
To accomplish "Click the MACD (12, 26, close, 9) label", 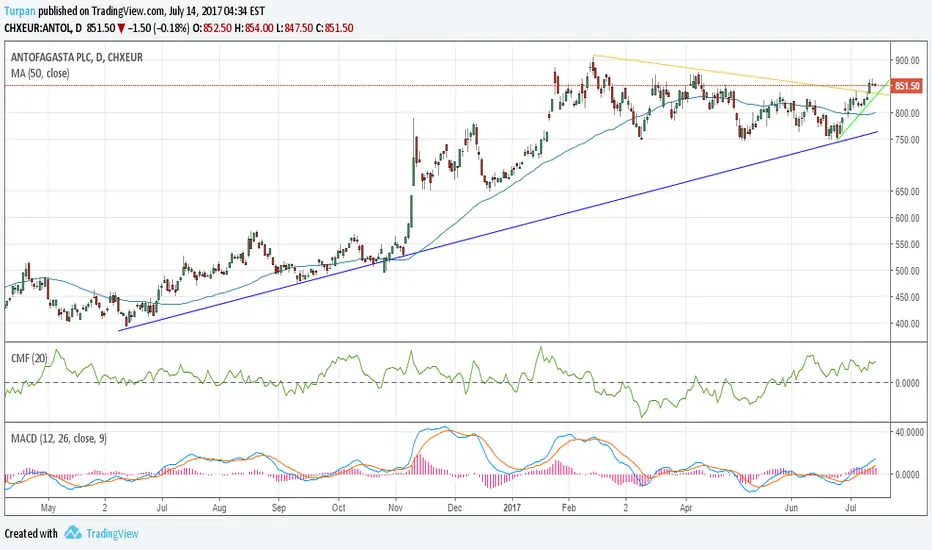I will (59, 438).
